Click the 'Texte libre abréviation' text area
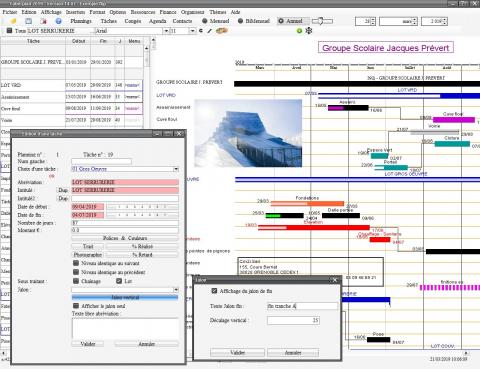The height and width of the screenshot is (369, 480). (x=125, y=328)
